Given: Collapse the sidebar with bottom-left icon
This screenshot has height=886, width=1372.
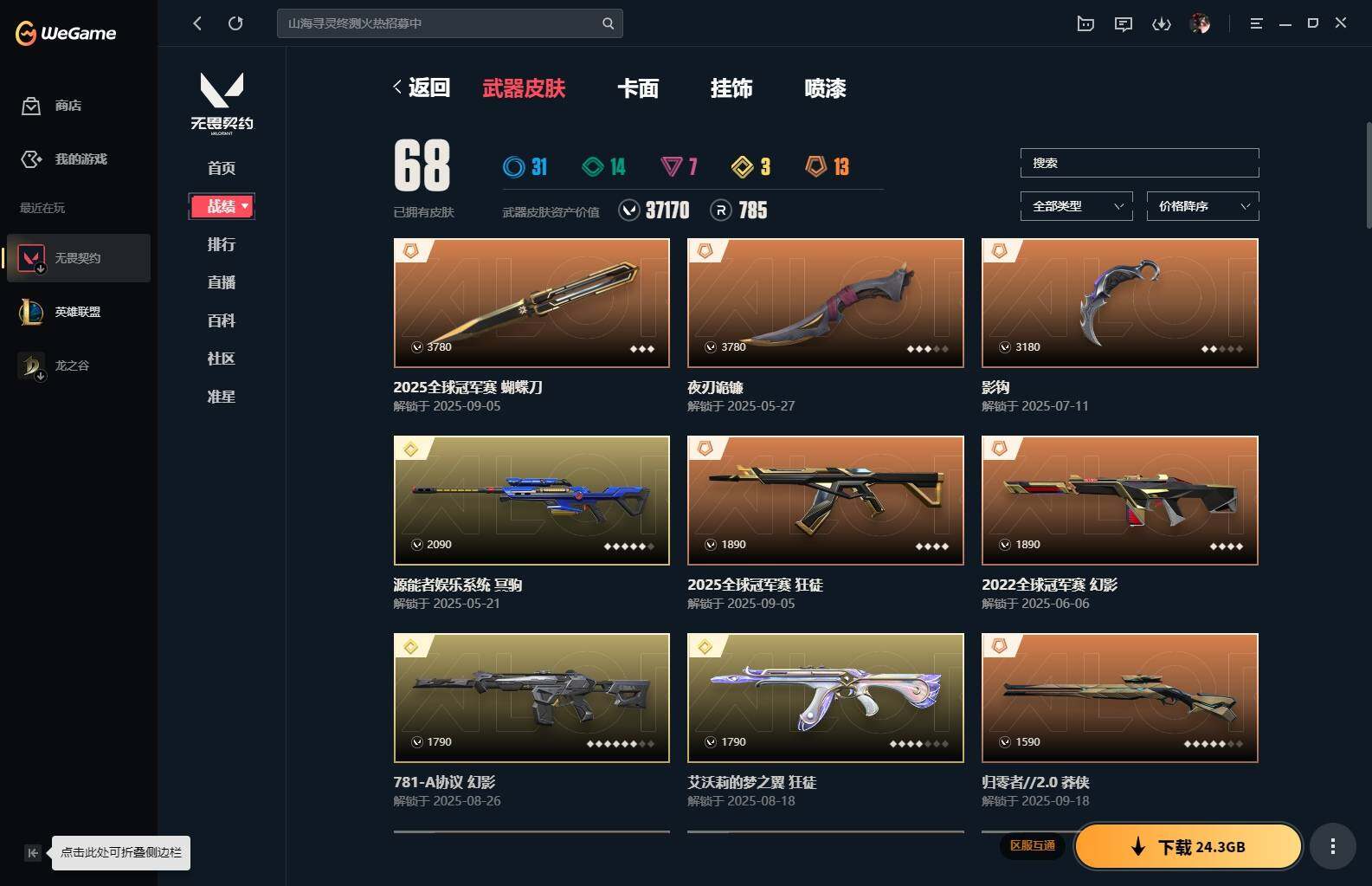Looking at the screenshot, I should [32, 853].
